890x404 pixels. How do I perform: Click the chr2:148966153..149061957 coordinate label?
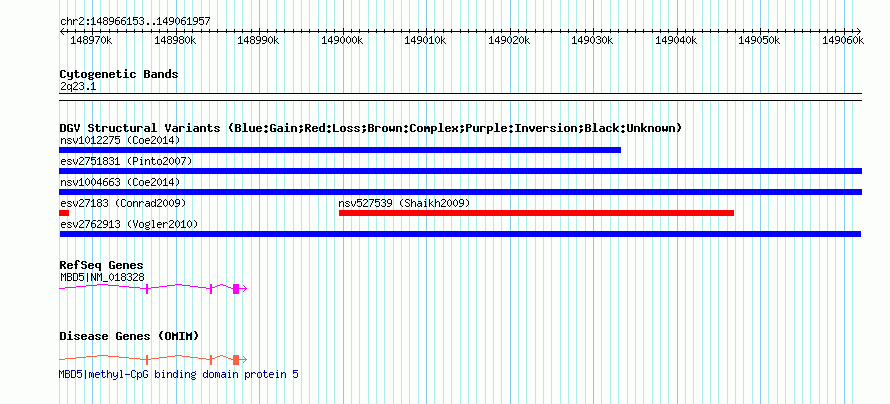point(135,21)
